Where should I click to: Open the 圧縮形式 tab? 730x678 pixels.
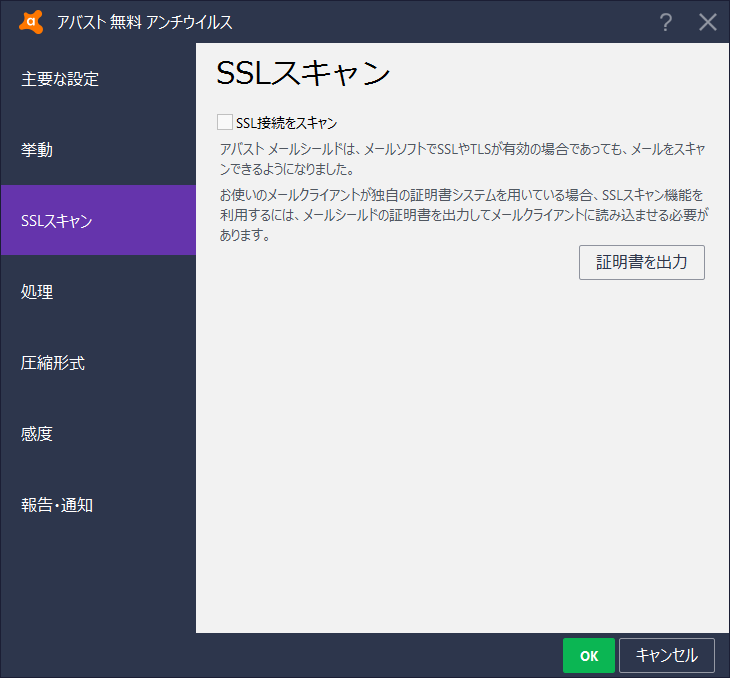click(x=98, y=363)
